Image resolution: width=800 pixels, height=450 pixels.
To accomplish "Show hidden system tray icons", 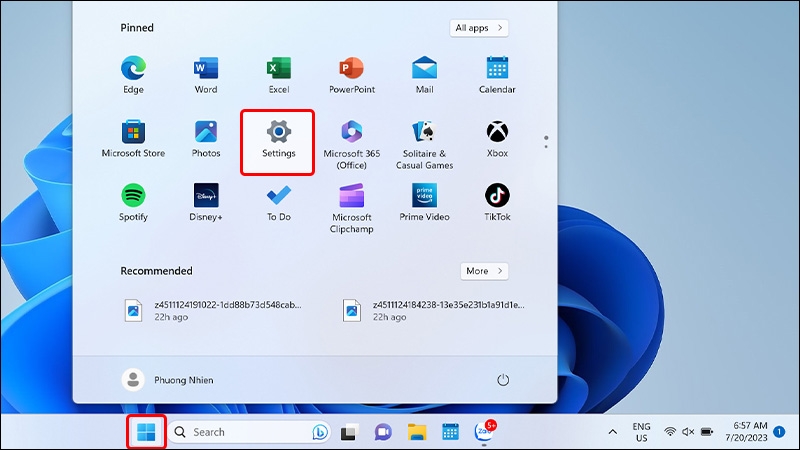I will pyautogui.click(x=613, y=432).
